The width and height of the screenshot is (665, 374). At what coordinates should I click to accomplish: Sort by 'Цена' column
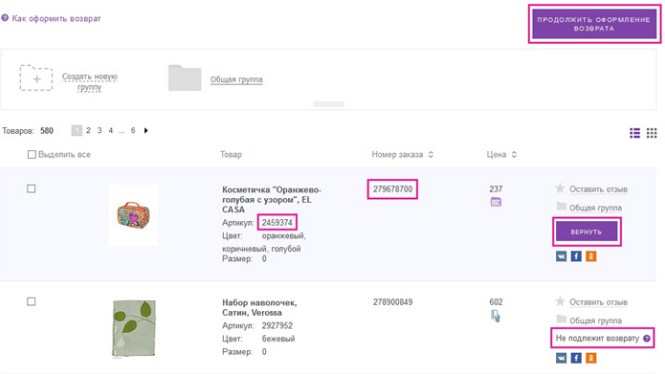click(501, 154)
